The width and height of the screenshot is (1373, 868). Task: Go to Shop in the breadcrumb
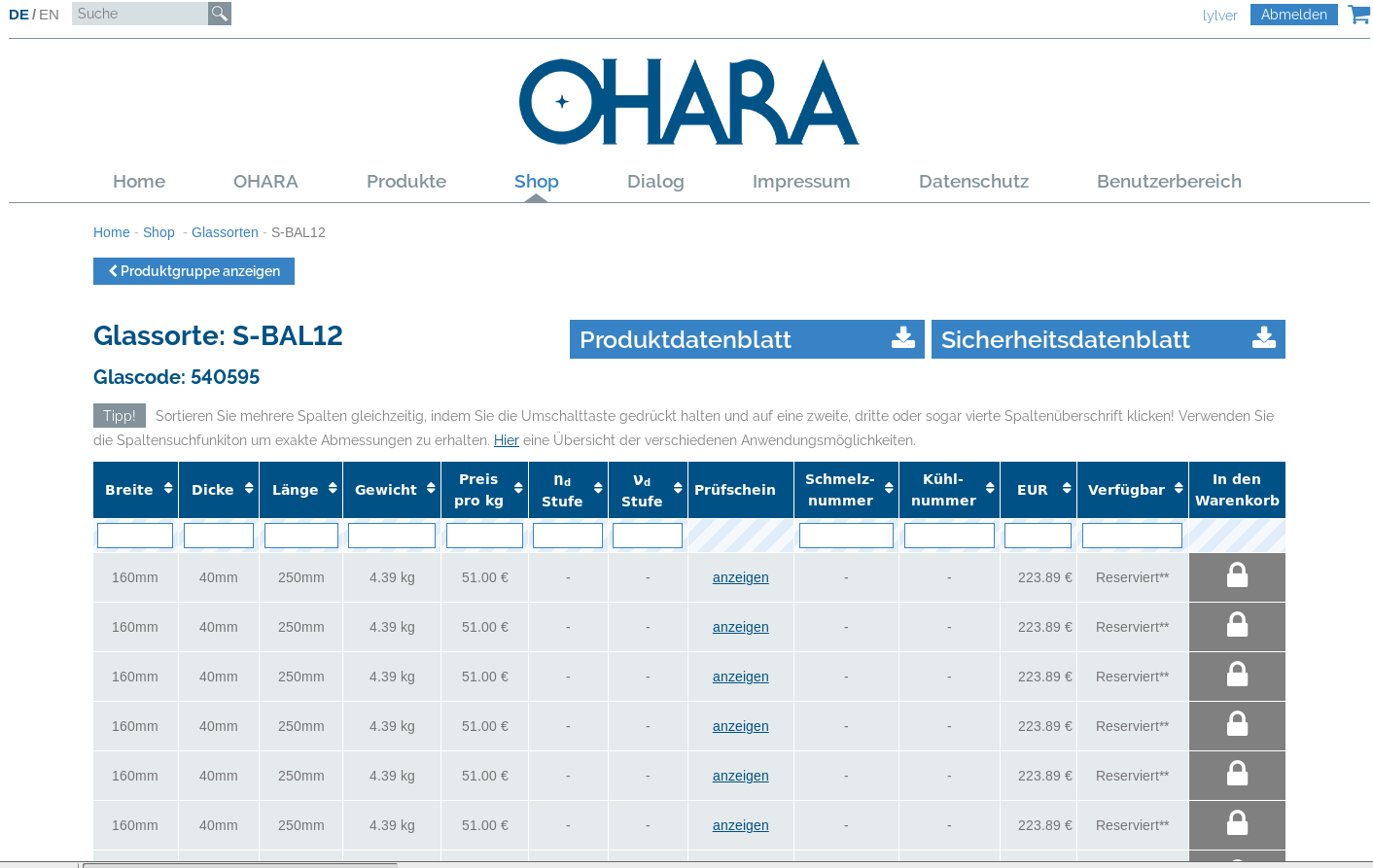(158, 232)
